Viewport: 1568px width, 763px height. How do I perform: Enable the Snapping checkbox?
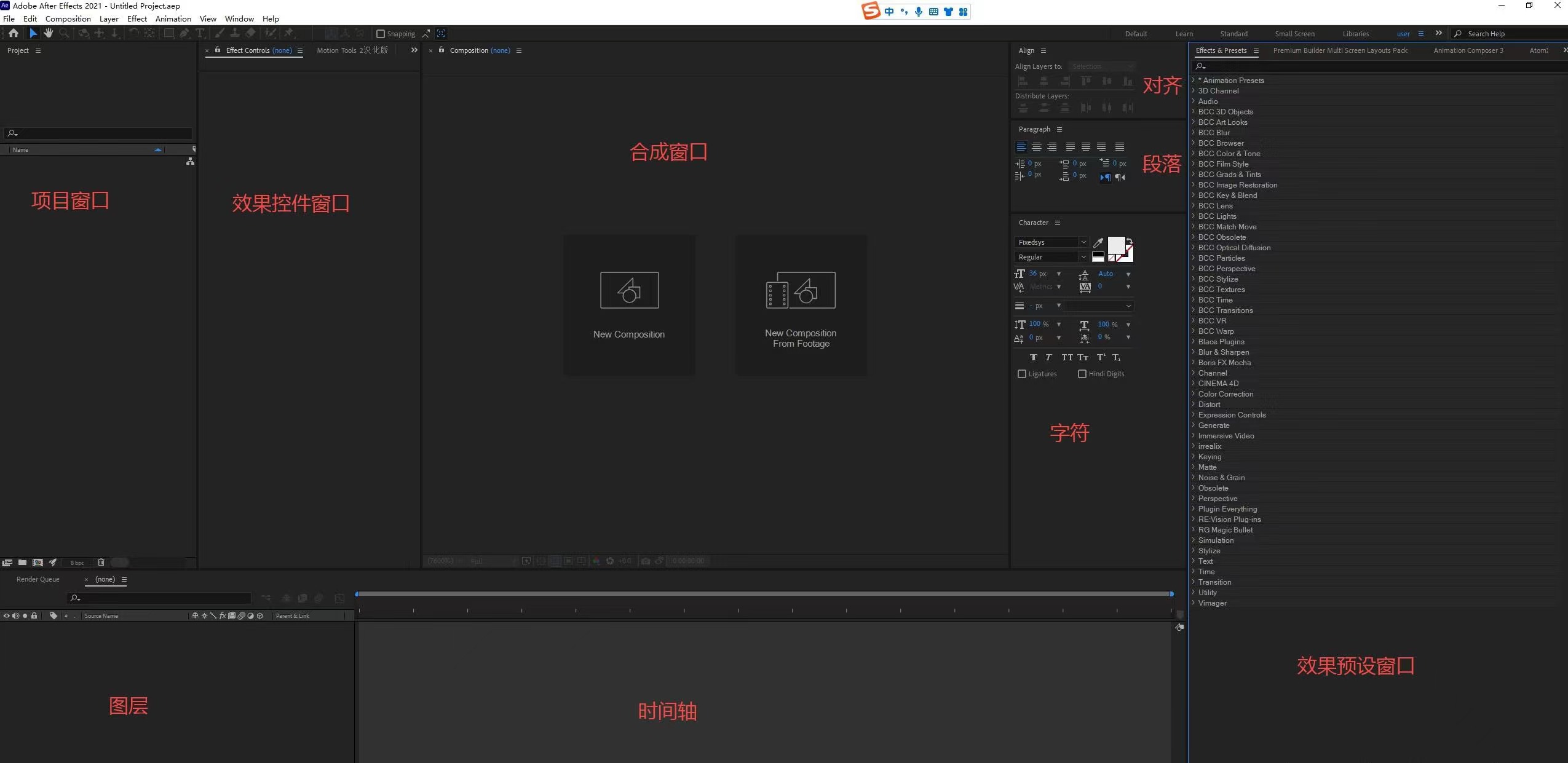[381, 34]
